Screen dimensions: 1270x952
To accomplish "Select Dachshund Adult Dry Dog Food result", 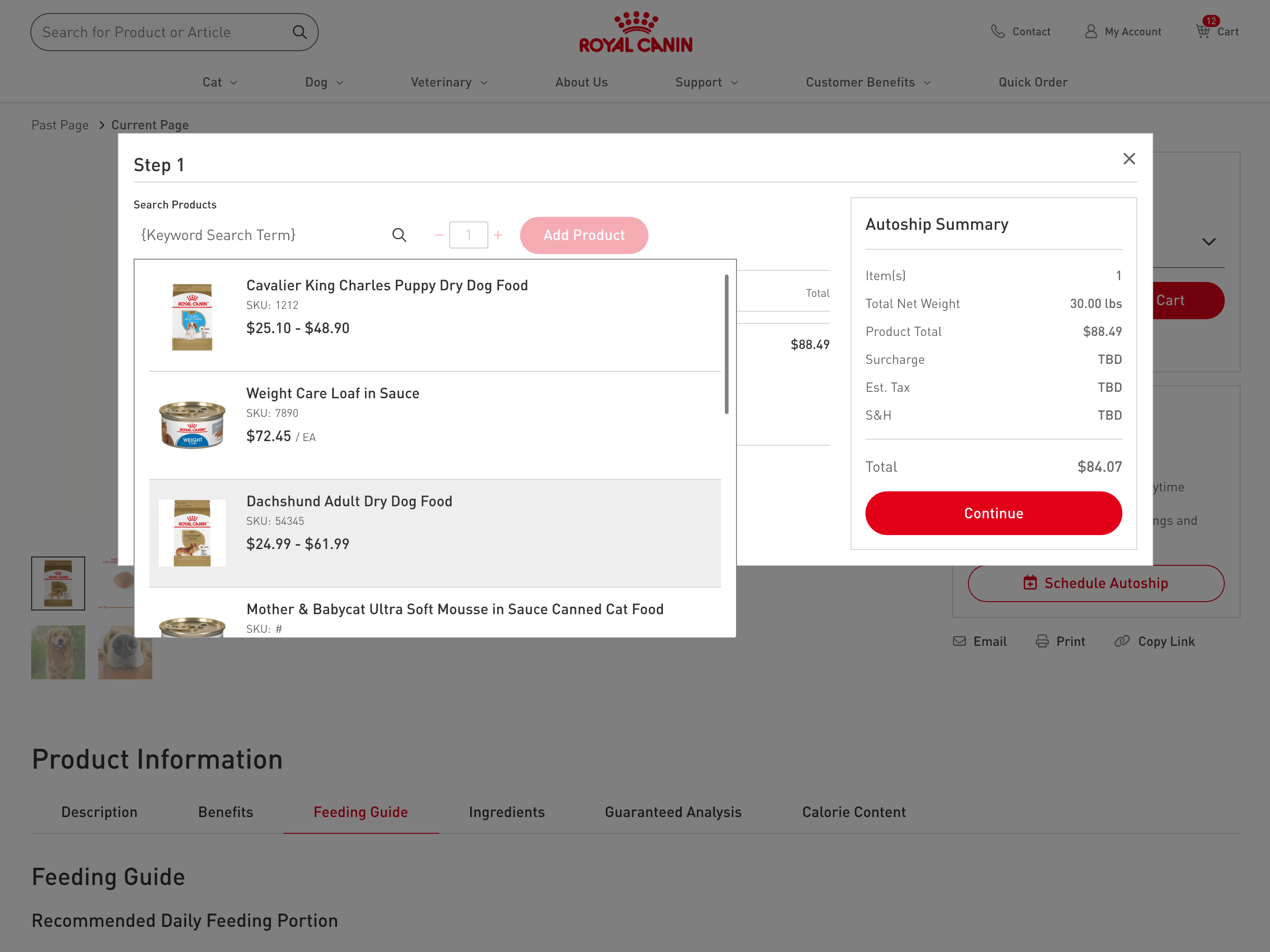I will tap(435, 533).
